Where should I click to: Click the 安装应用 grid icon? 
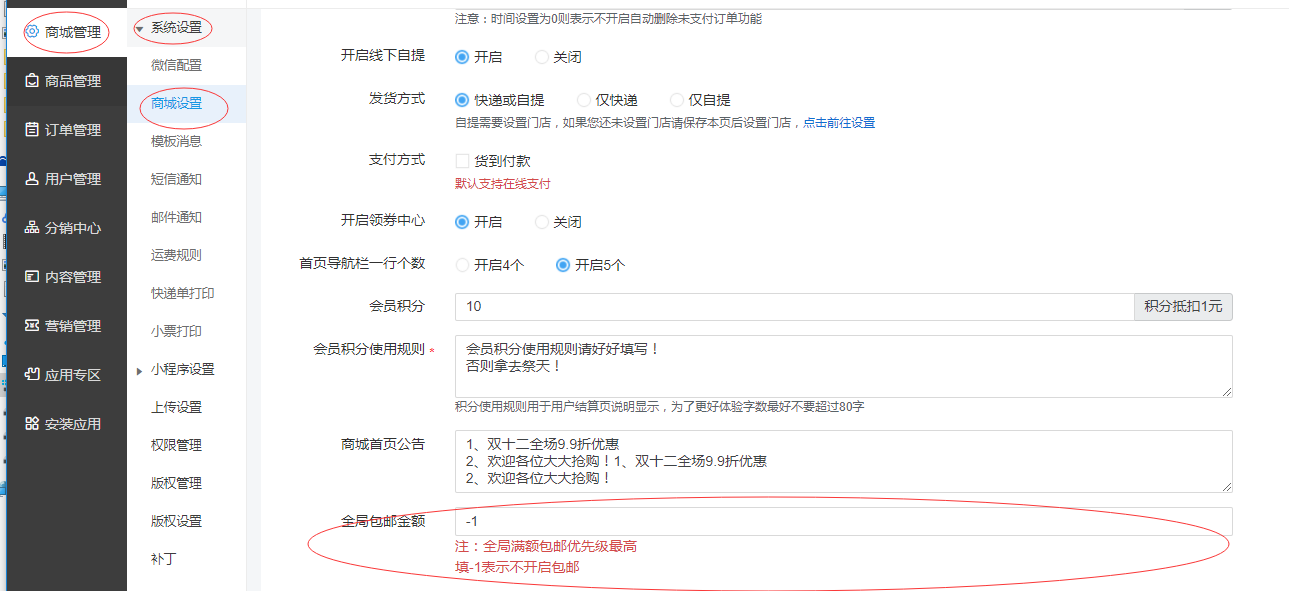coord(32,424)
